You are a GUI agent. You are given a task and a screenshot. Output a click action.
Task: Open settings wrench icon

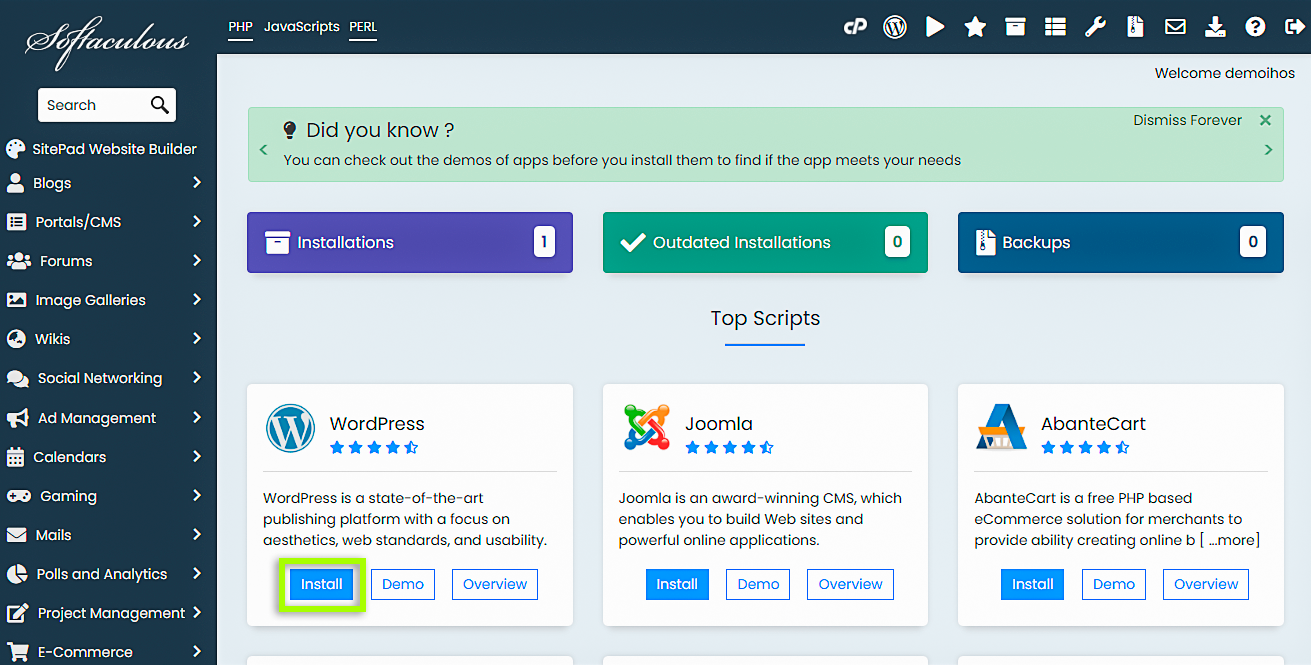(x=1095, y=27)
